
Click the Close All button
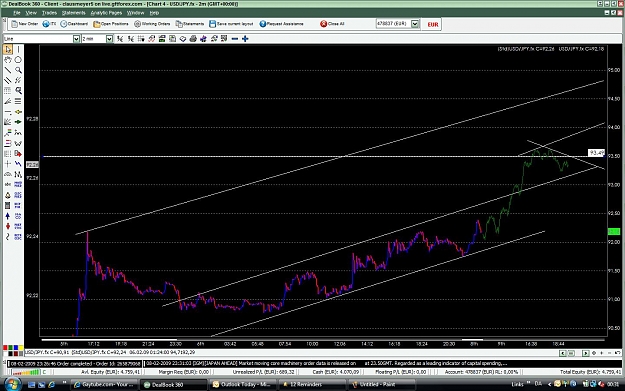332,24
